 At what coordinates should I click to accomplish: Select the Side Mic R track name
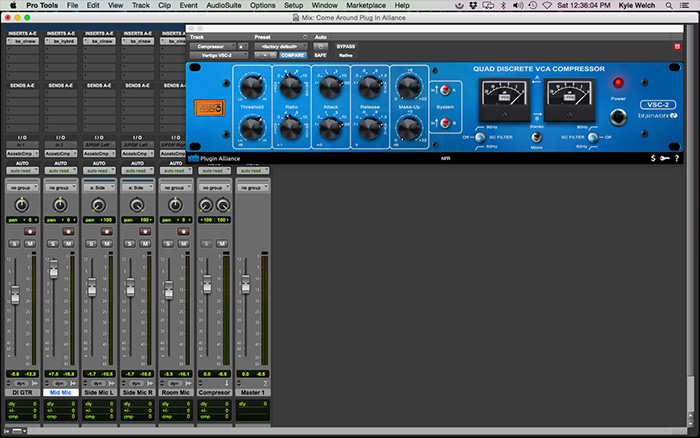138,392
